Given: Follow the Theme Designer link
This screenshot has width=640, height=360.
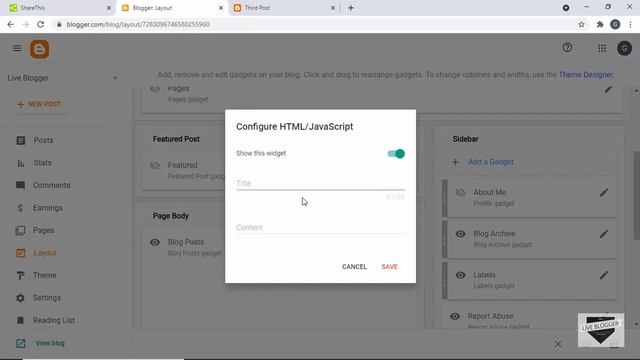Looking at the screenshot, I should [x=585, y=75].
